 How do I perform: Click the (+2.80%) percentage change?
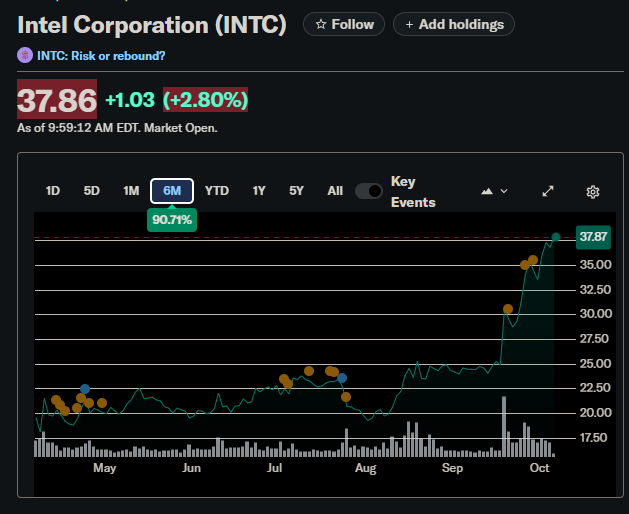[205, 100]
